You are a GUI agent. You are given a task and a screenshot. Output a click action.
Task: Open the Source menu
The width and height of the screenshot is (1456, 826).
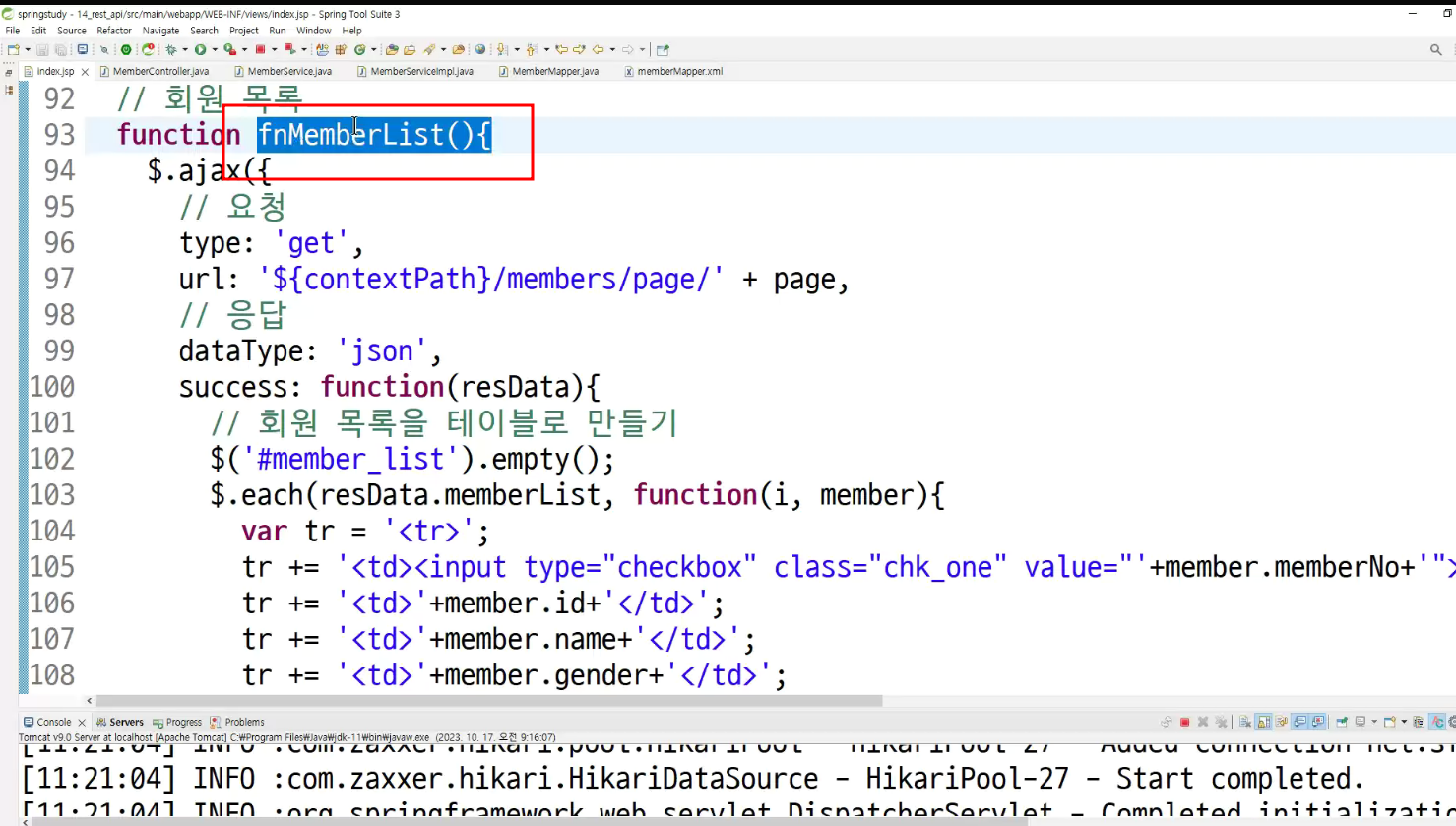coord(72,31)
